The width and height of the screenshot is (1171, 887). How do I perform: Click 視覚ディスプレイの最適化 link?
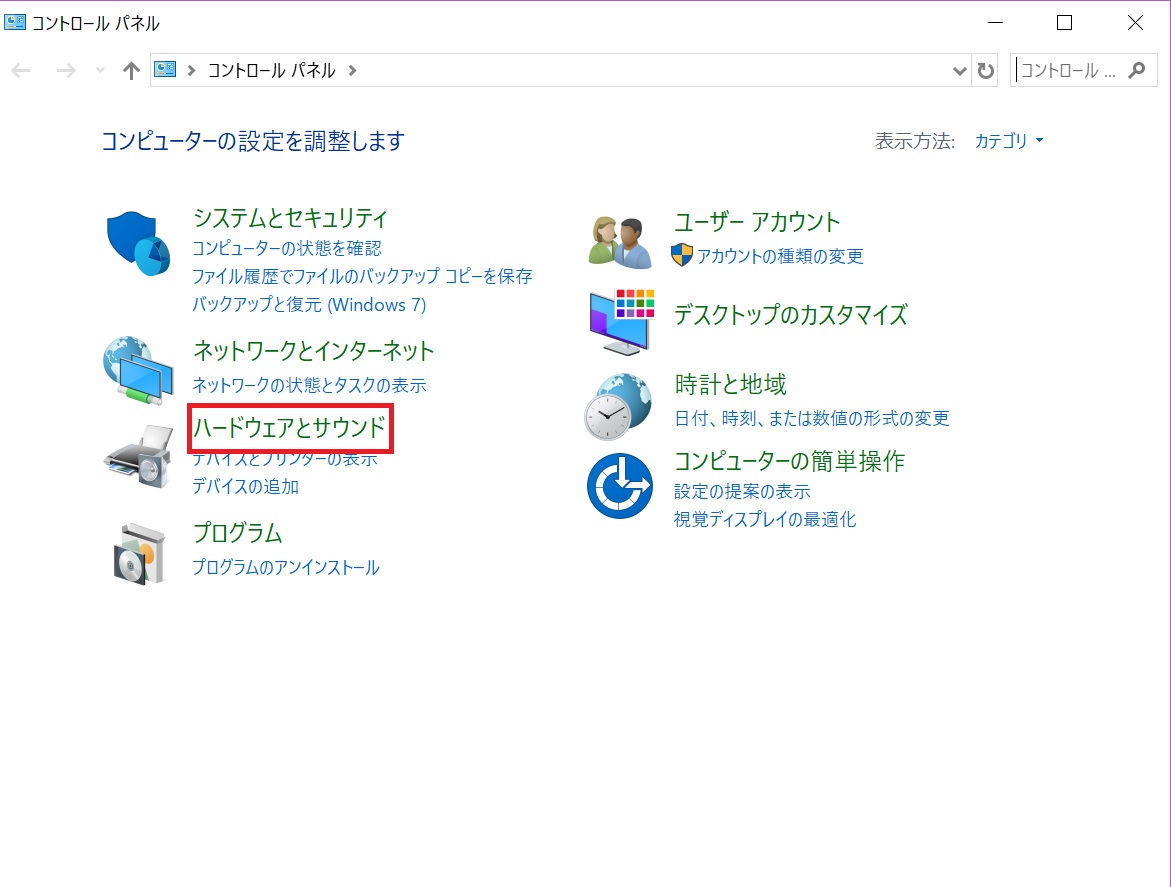tap(765, 519)
